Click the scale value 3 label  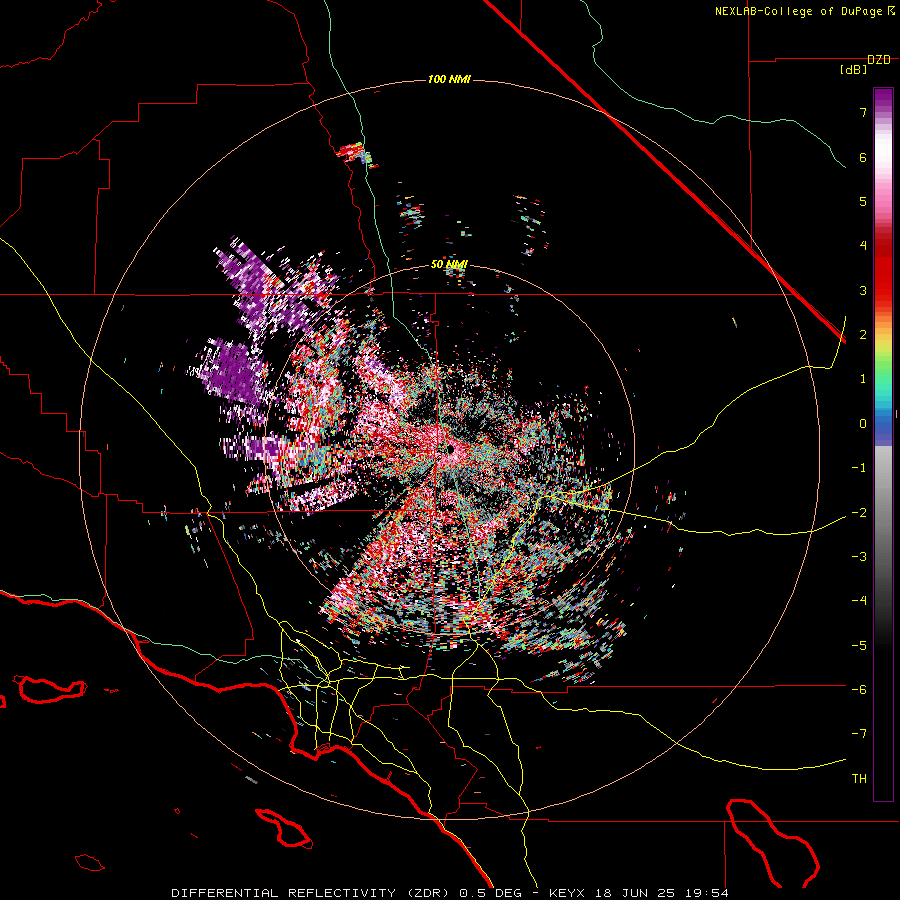(x=863, y=290)
